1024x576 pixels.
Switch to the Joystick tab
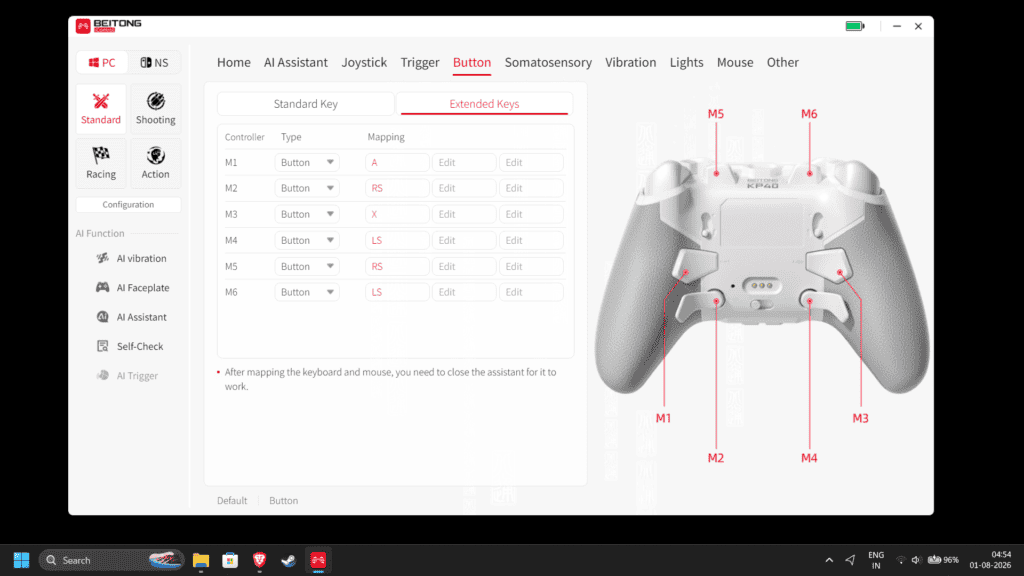364,63
